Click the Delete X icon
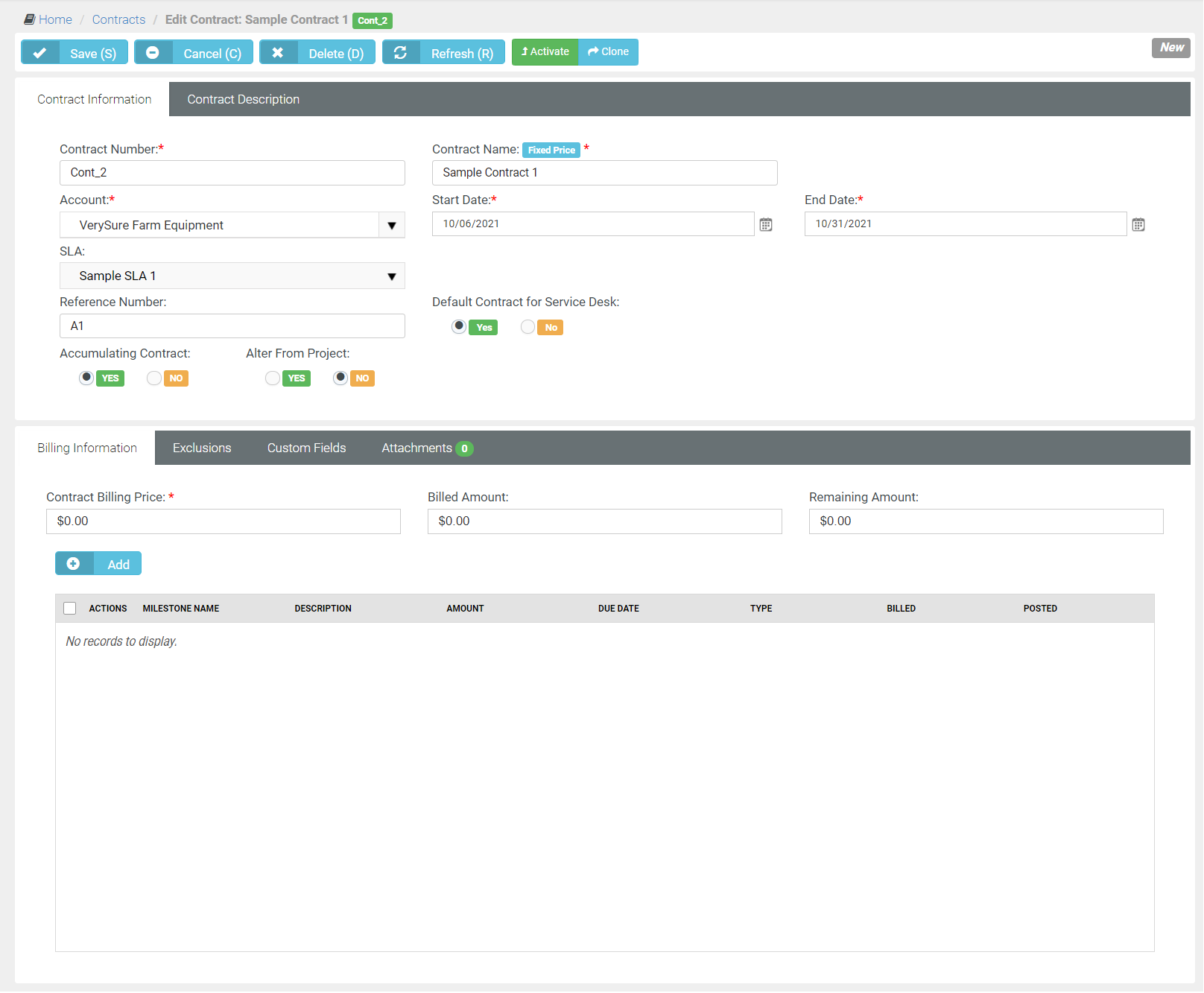 [x=277, y=53]
